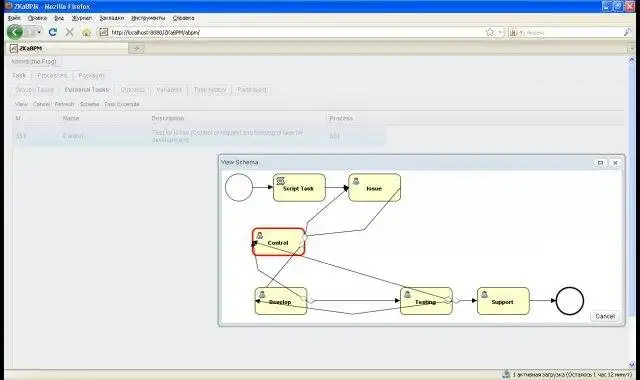Click the Script Task node icon

click(x=280, y=181)
